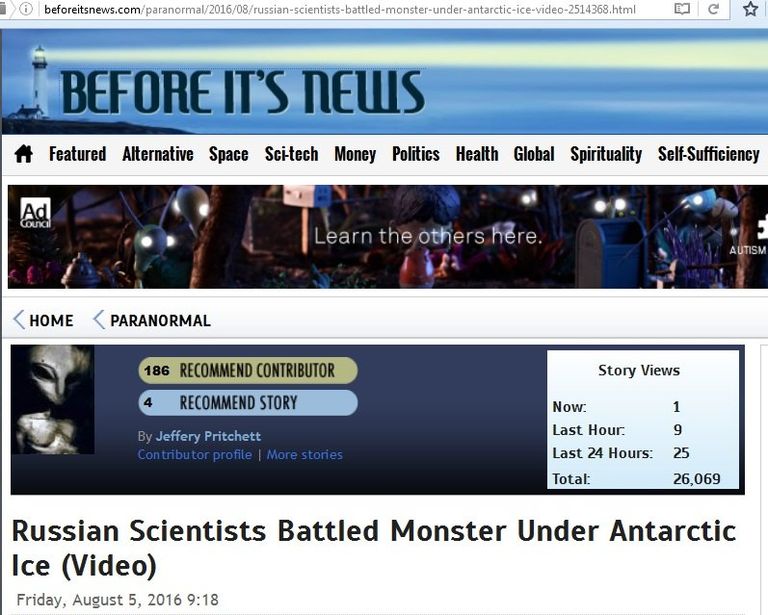Viewport: 768px width, 615px height.
Task: Open the Alternative section
Action: click(158, 154)
